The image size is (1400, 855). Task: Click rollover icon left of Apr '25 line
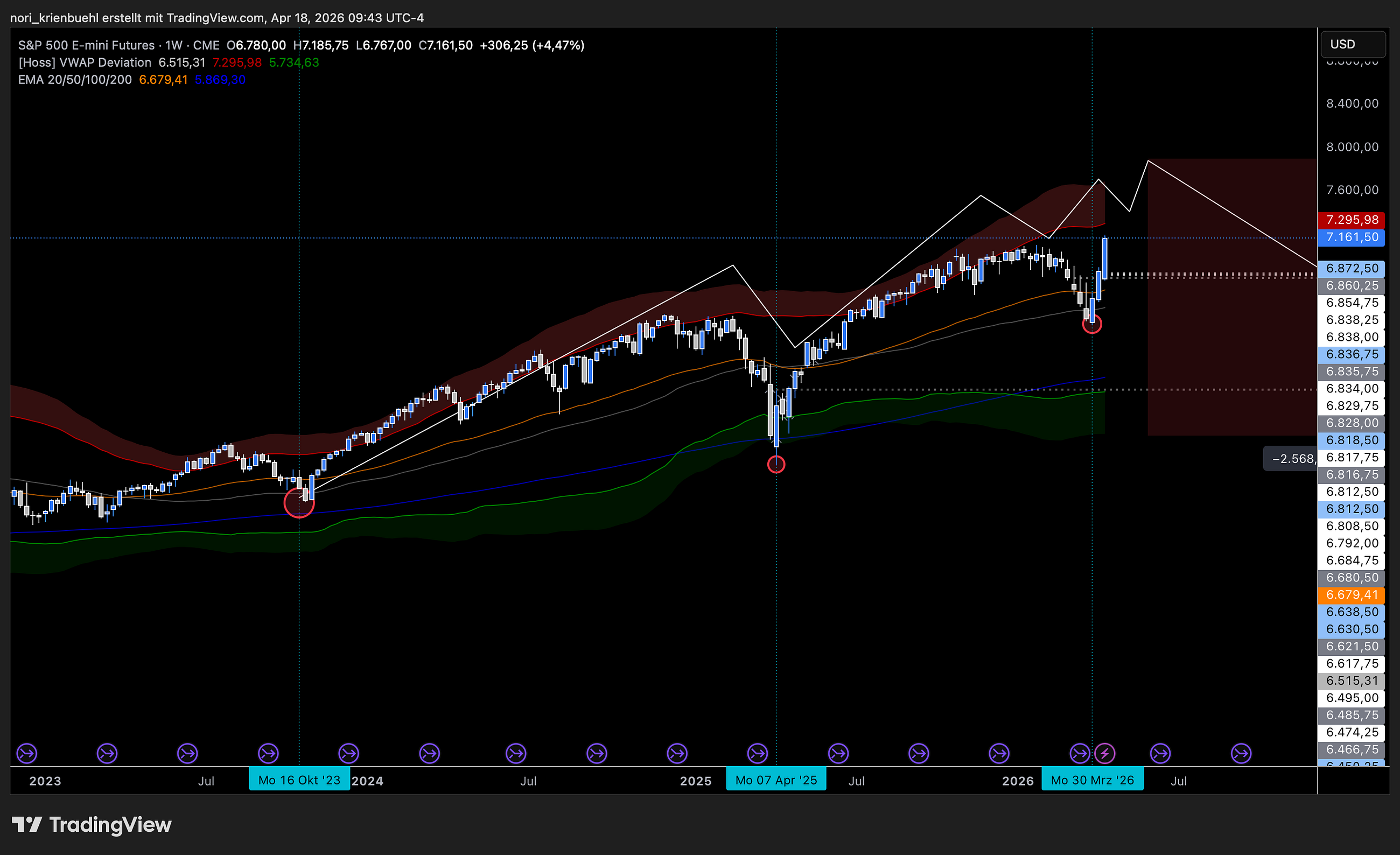[x=758, y=754]
